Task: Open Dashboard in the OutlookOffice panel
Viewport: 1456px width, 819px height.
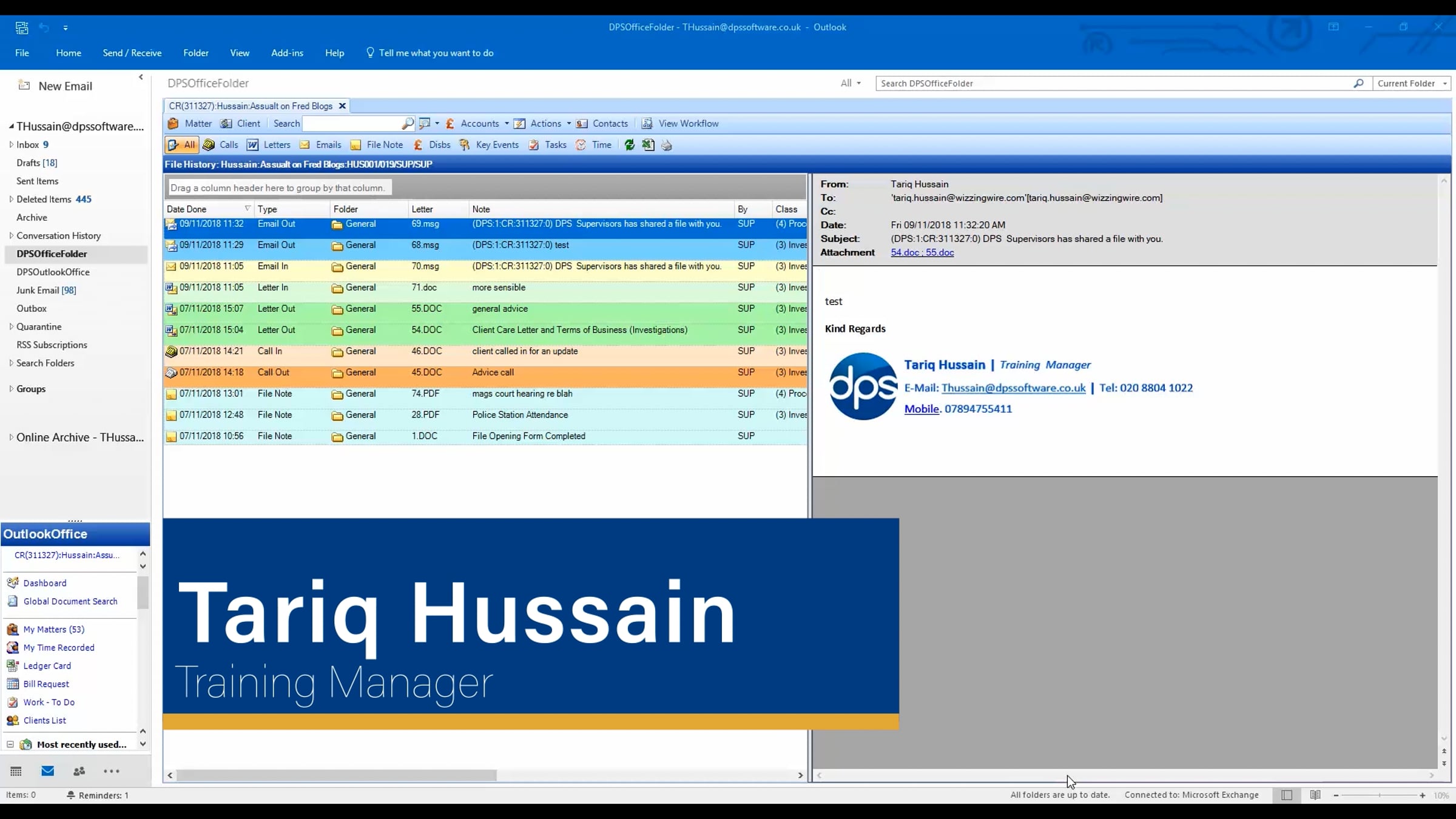Action: (x=36, y=583)
